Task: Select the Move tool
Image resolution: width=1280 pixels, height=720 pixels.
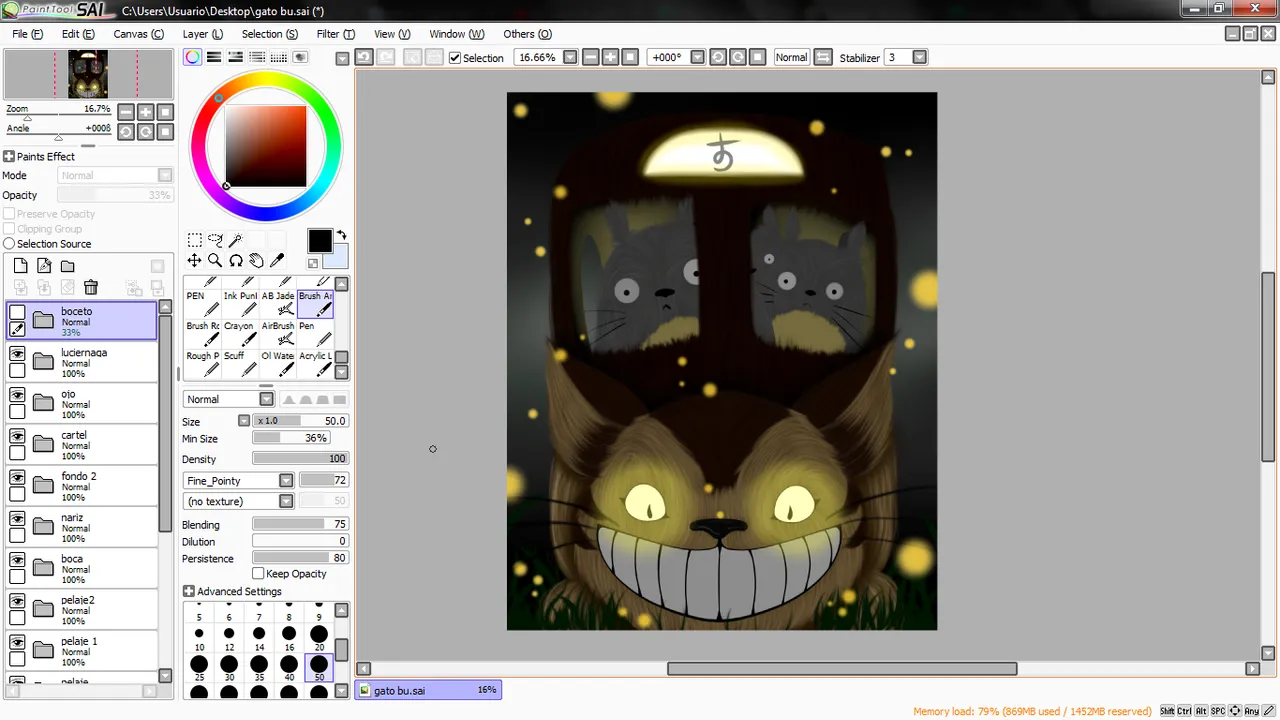Action: [x=195, y=260]
